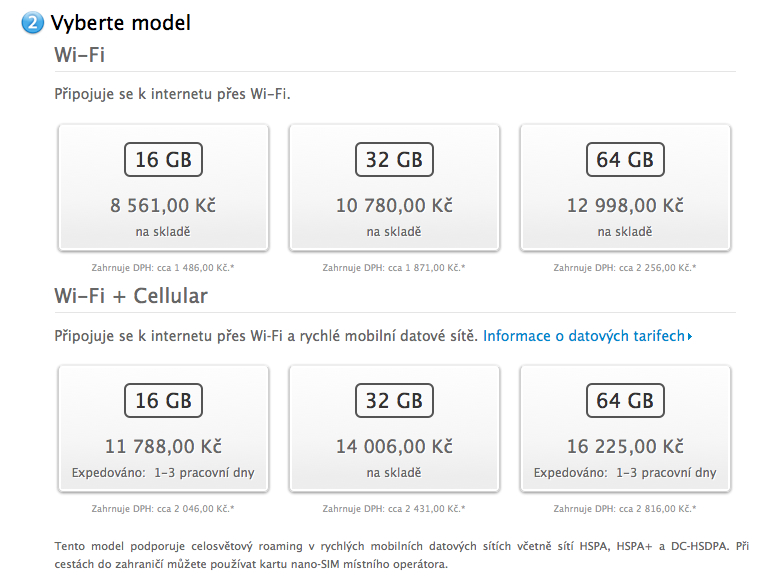Click the DPH note cca 2 816,00 Kč
768x580 pixels.
(625, 508)
